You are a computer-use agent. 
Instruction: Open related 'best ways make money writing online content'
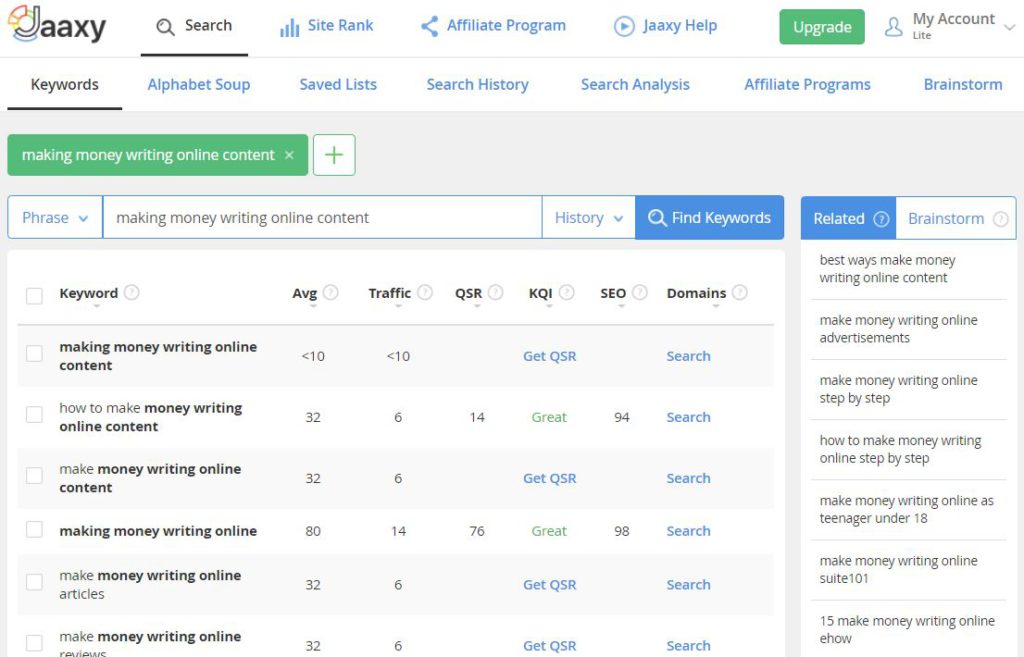tap(888, 268)
